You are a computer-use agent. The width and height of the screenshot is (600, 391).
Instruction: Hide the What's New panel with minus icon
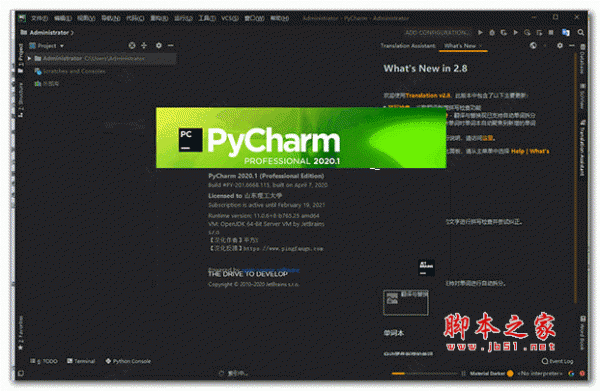(x=572, y=46)
